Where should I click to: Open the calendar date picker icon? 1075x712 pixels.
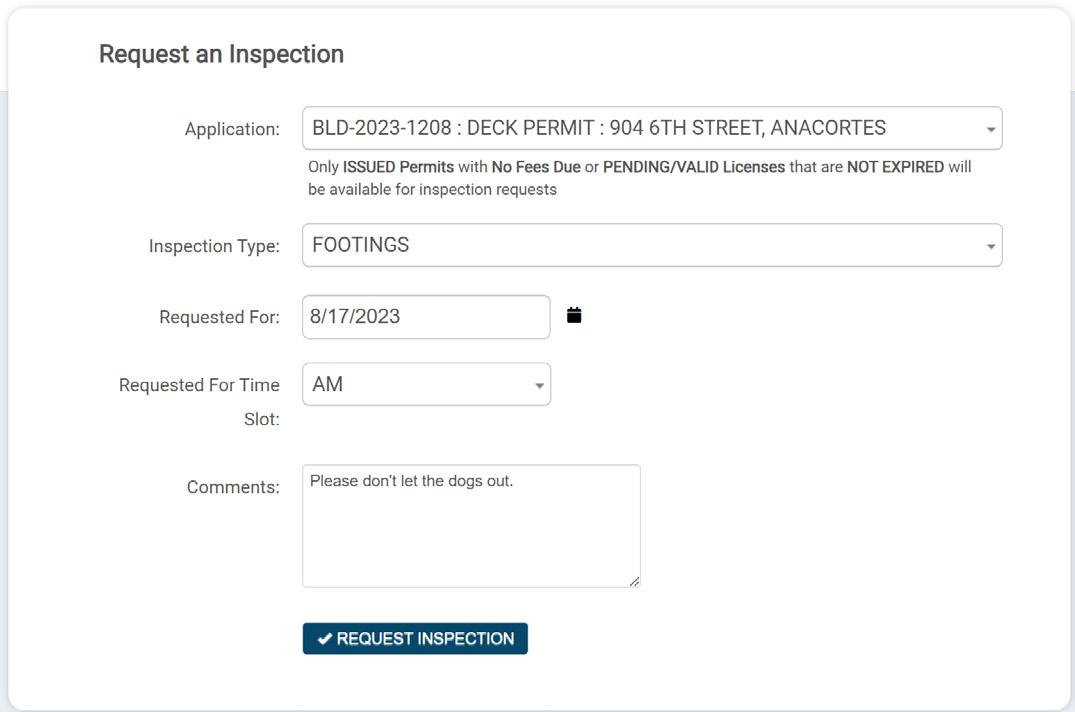click(x=574, y=316)
